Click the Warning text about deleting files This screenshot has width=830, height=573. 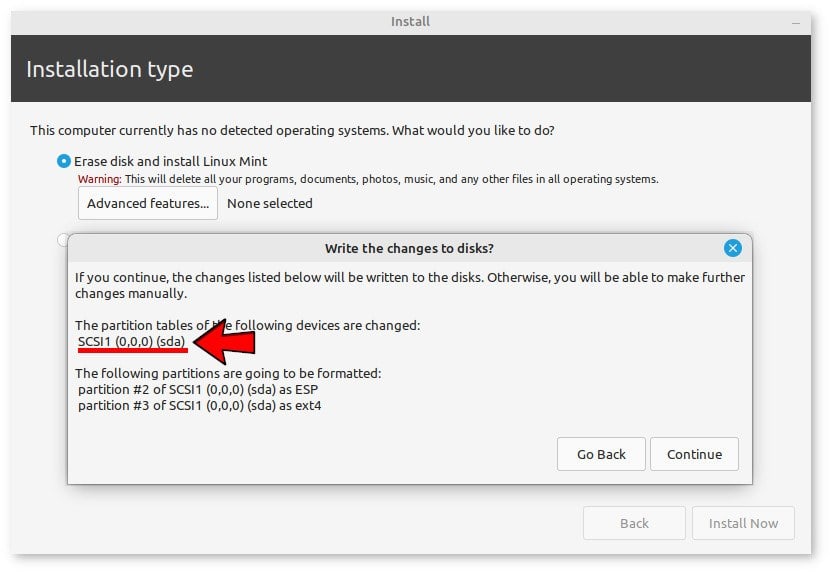pyautogui.click(x=368, y=179)
